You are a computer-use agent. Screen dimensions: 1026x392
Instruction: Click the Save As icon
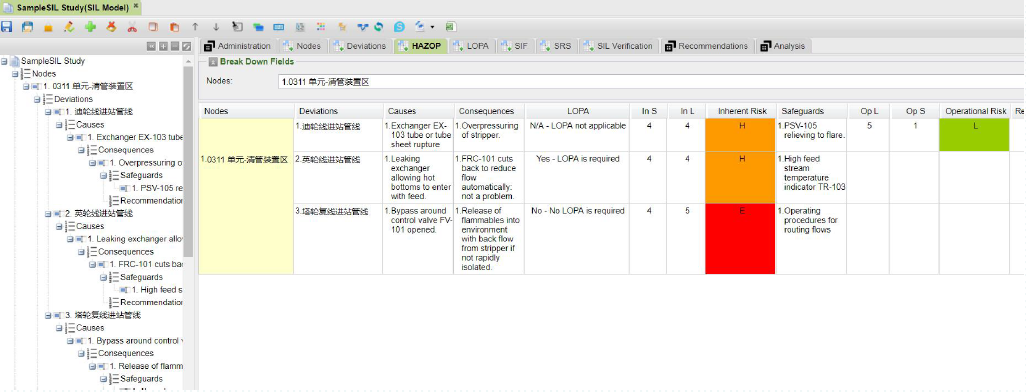tap(27, 27)
